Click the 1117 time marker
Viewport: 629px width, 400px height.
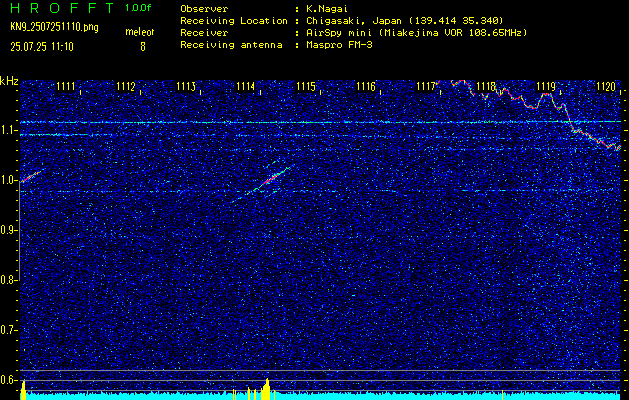click(x=426, y=86)
